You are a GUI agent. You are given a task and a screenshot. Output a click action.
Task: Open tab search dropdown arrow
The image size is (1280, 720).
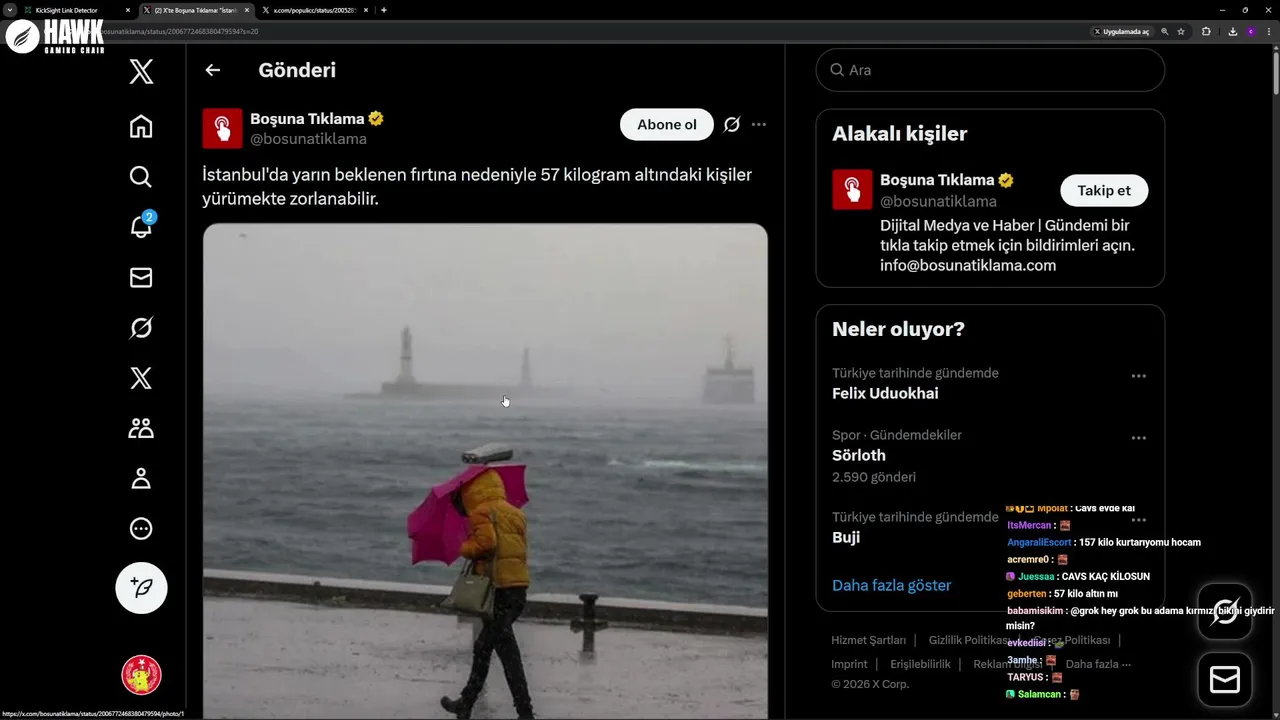(9, 10)
